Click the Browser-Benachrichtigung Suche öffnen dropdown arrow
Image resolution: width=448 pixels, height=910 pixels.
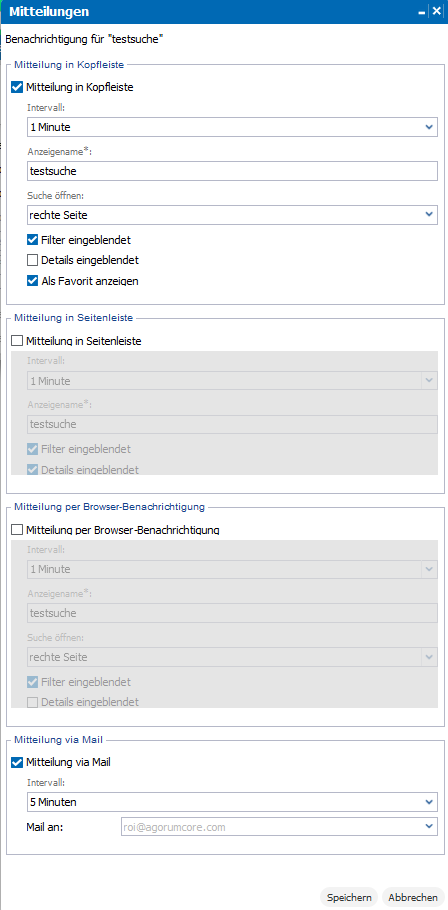point(429,657)
